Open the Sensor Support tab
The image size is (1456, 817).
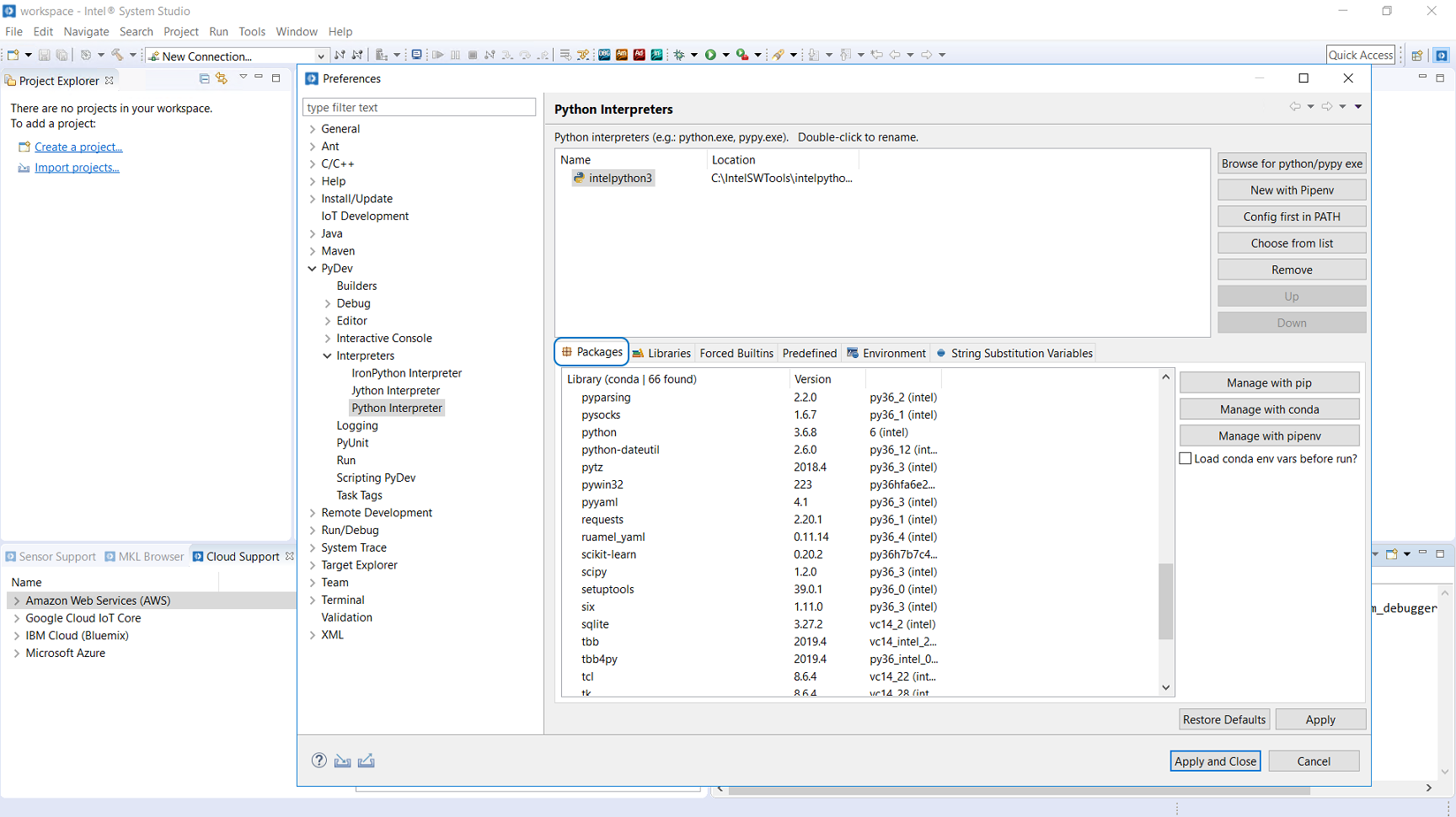51,557
